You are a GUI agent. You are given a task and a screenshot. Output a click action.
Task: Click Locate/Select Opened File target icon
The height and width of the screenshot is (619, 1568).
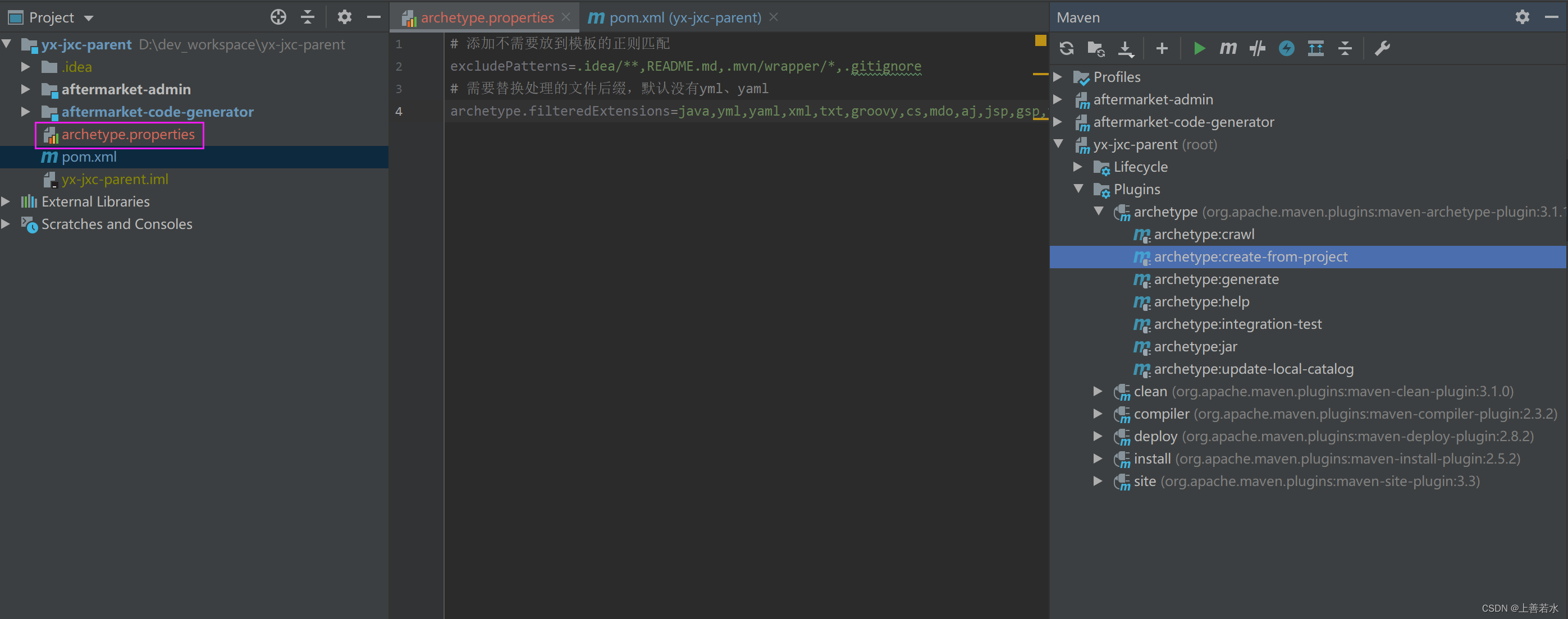[x=278, y=17]
